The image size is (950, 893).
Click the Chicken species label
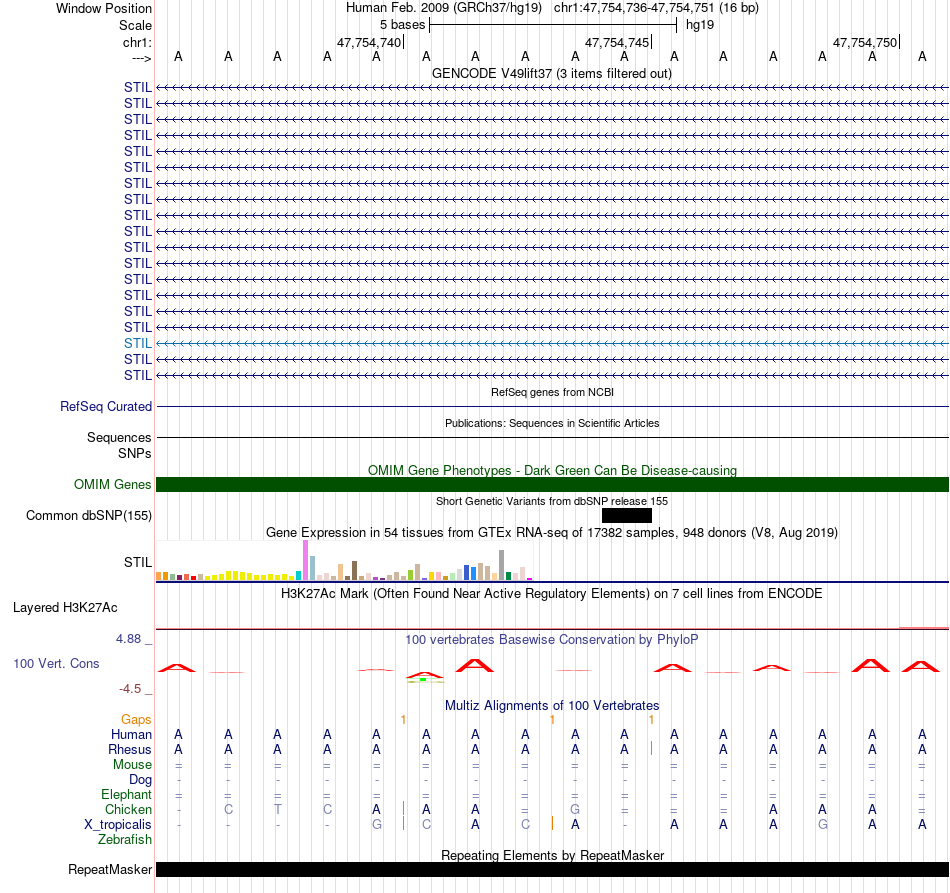tap(128, 809)
